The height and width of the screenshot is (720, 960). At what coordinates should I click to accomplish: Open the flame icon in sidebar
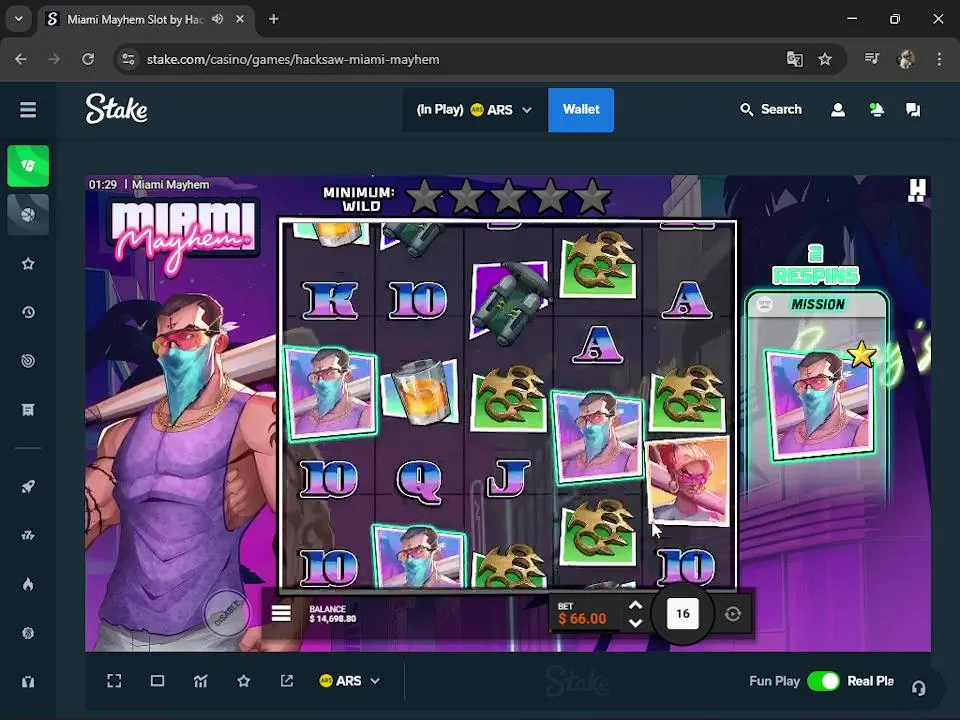click(28, 584)
